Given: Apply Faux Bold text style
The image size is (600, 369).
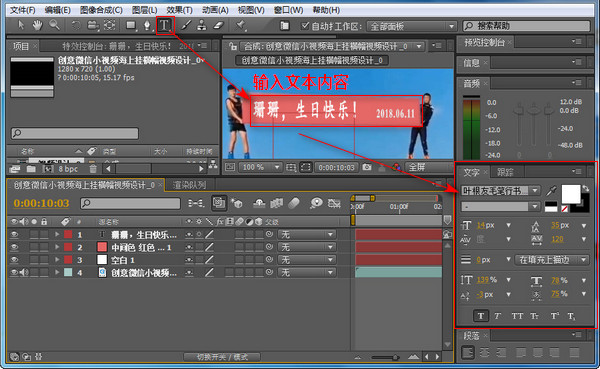Looking at the screenshot, I should point(481,316).
